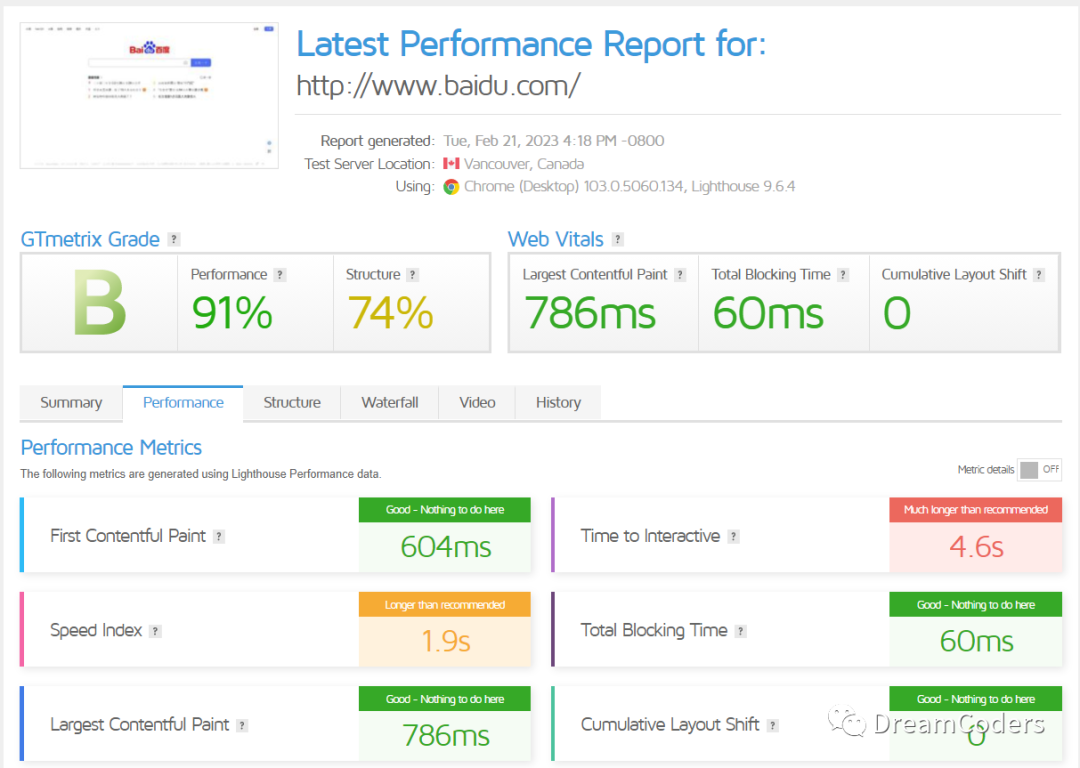Click the Web Vitals heading
Screen dimensions: 1080x768
556,239
